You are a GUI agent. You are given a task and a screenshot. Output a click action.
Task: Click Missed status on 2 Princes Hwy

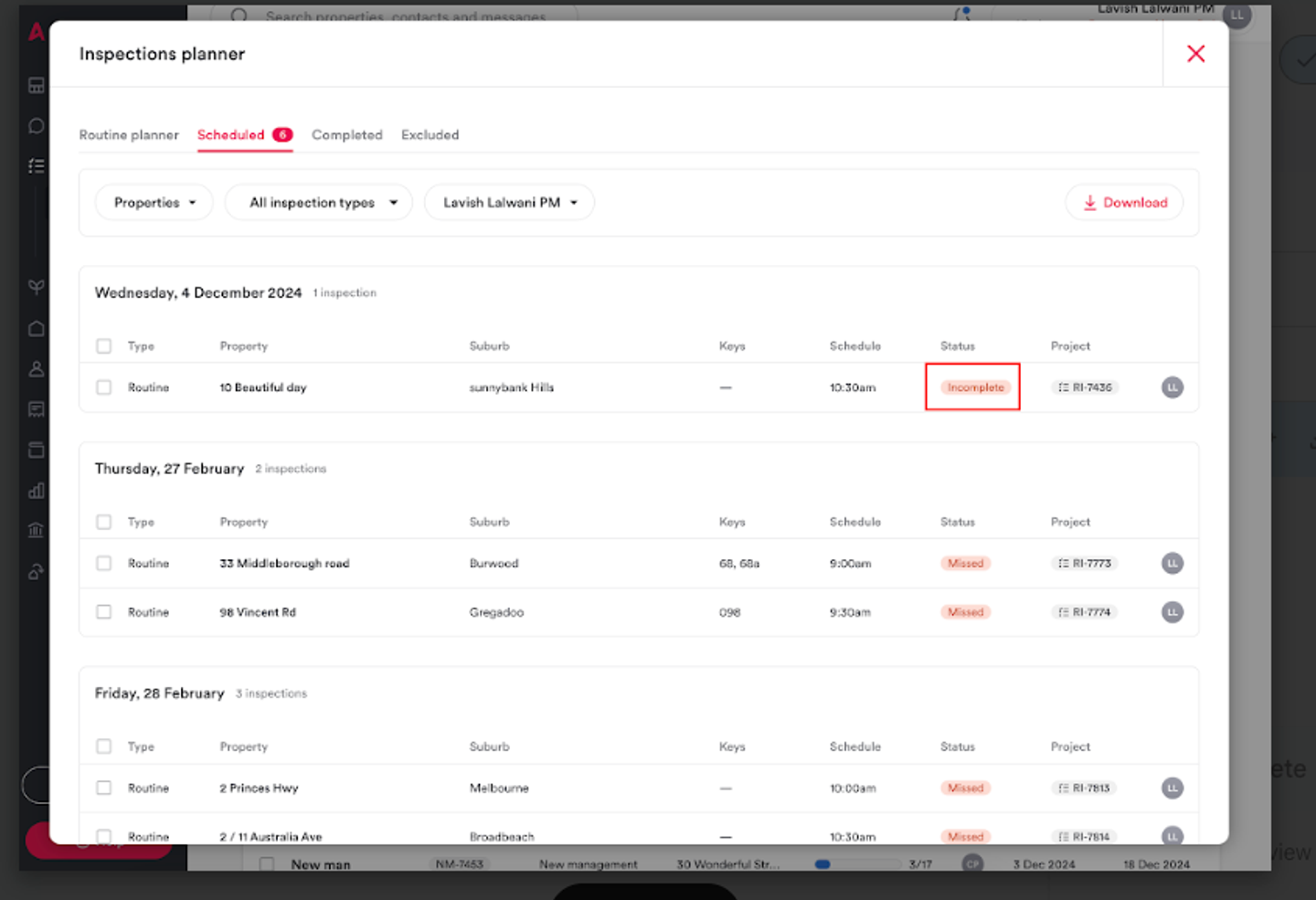(965, 788)
